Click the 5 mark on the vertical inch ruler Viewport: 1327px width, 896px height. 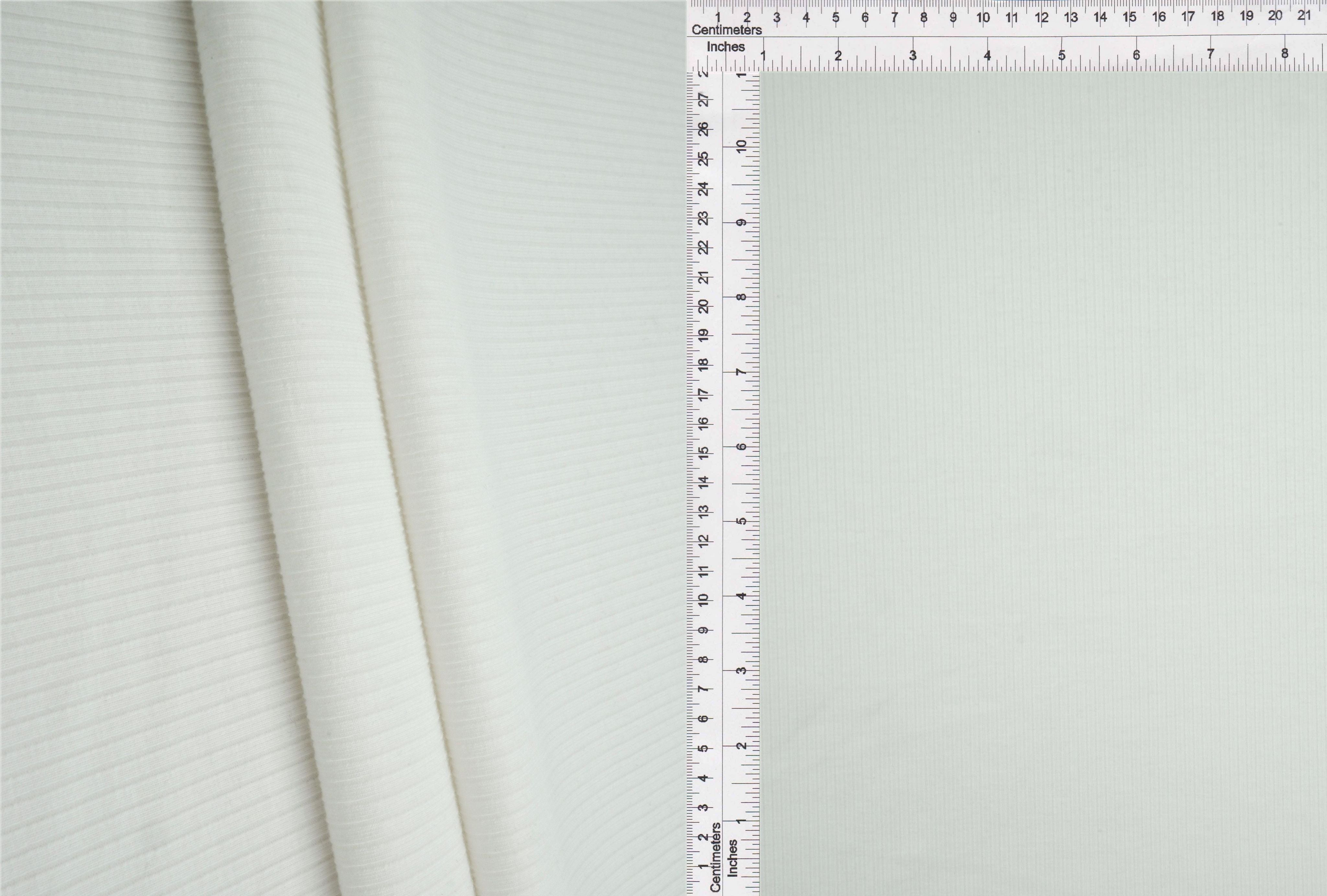point(741,522)
